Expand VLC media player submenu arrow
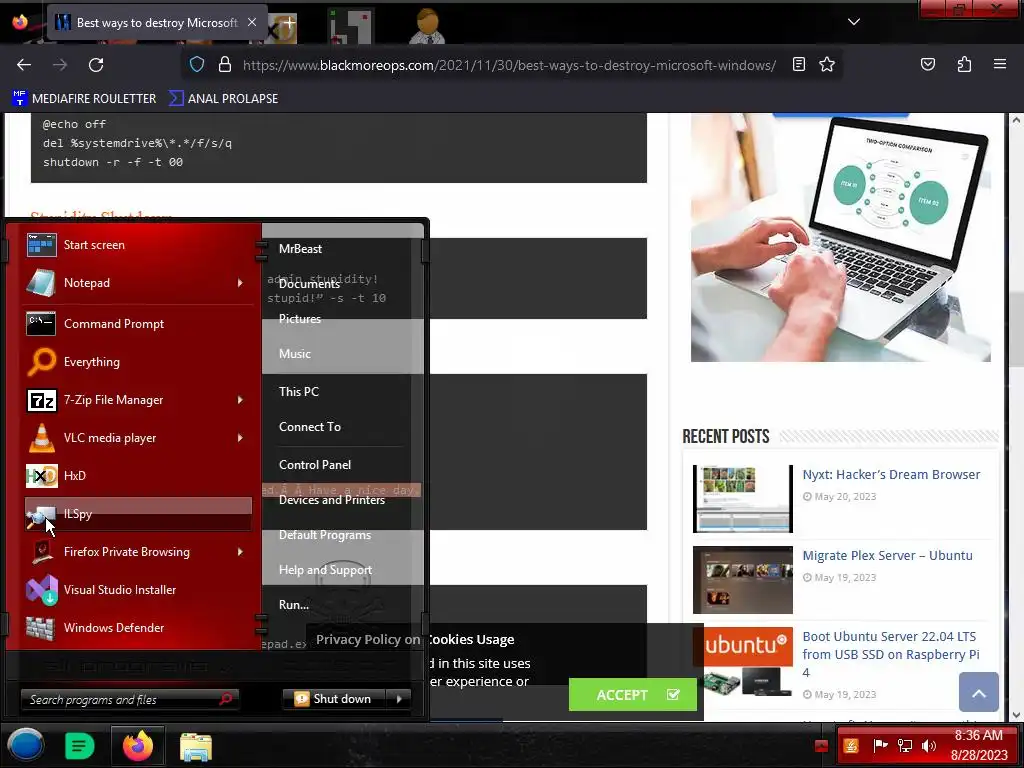 tap(240, 438)
